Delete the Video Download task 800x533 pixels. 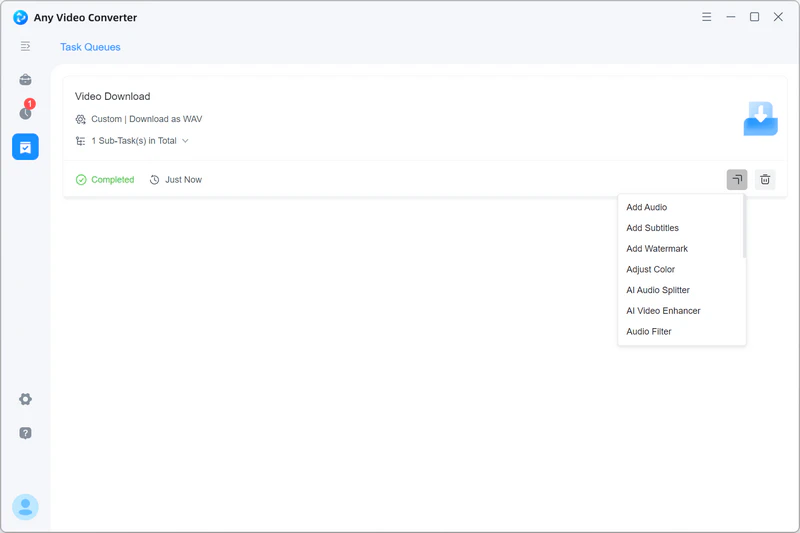click(x=765, y=180)
